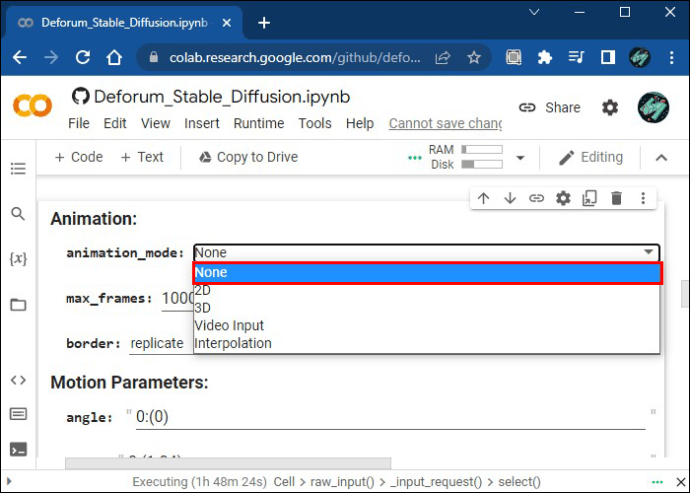This screenshot has height=493, width=690.
Task: Move cell down with the down arrow
Action: pos(510,199)
